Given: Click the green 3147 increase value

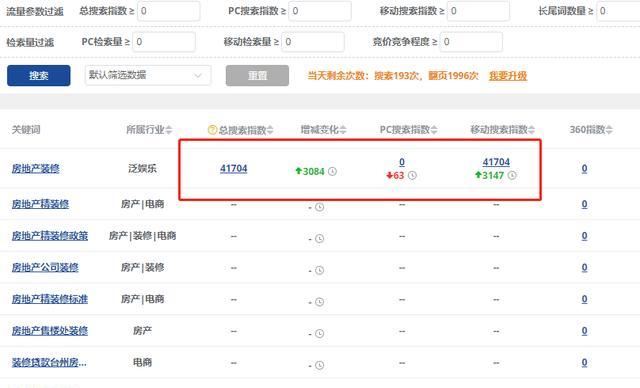Looking at the screenshot, I should (x=493, y=175).
